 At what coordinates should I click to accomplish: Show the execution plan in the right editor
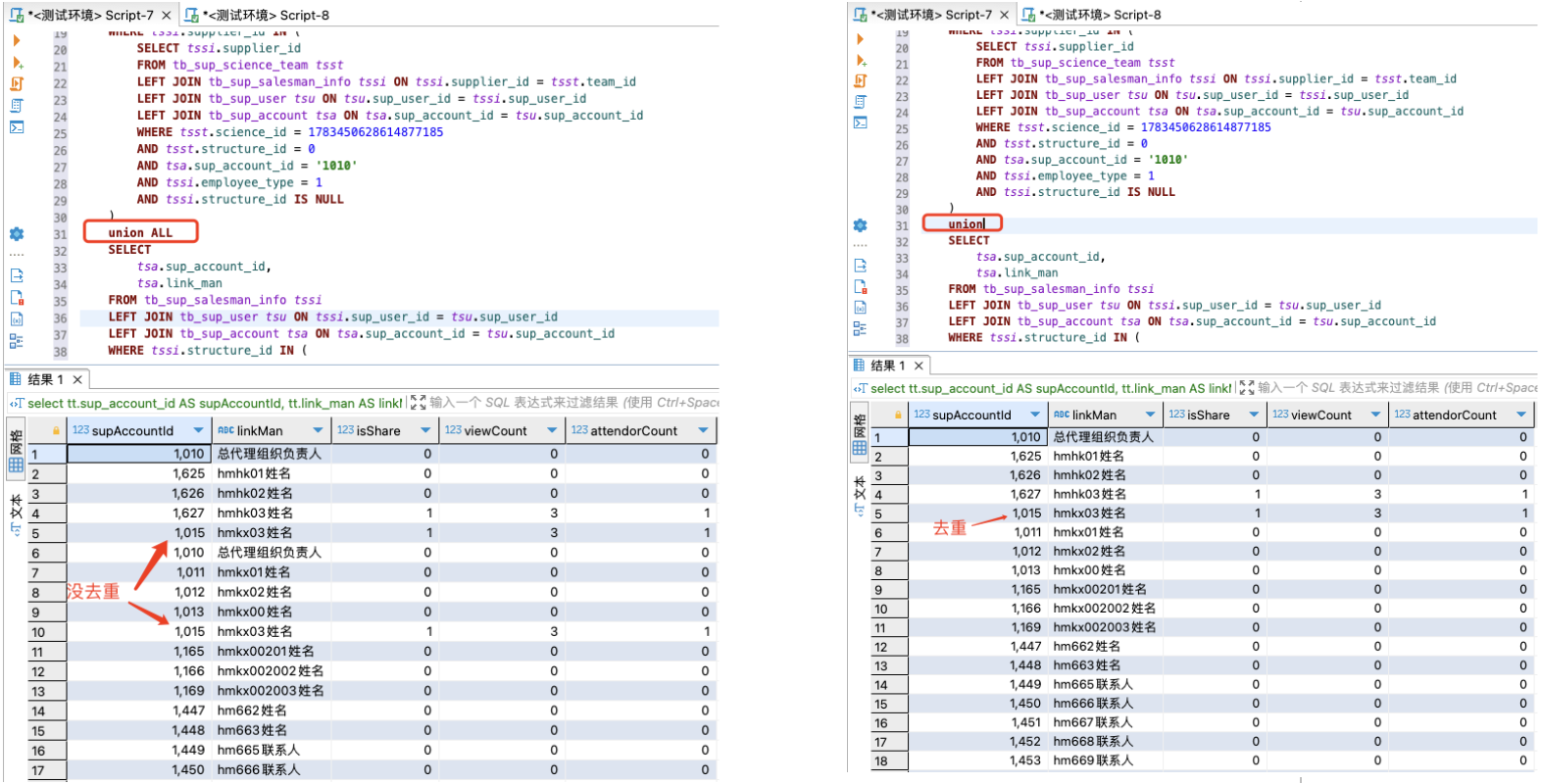[x=860, y=101]
